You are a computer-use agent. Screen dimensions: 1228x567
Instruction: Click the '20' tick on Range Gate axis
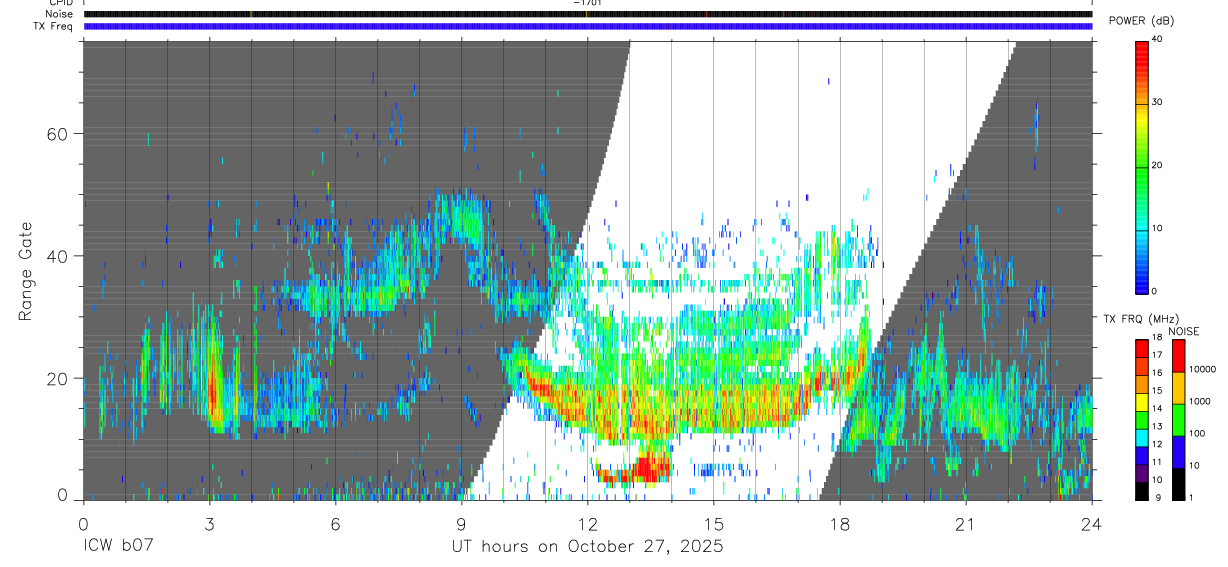point(58,378)
